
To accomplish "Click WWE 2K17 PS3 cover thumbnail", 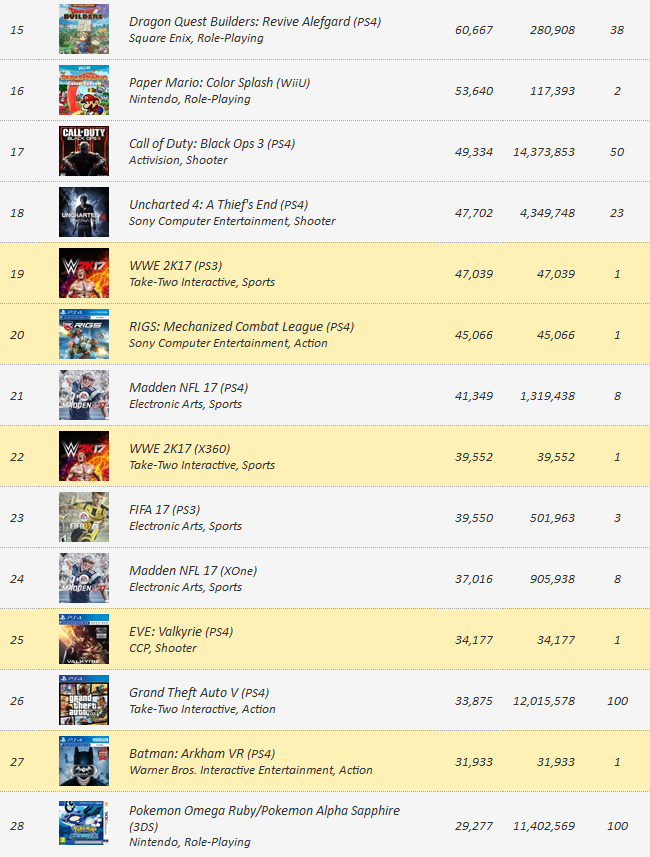I will click(x=84, y=273).
